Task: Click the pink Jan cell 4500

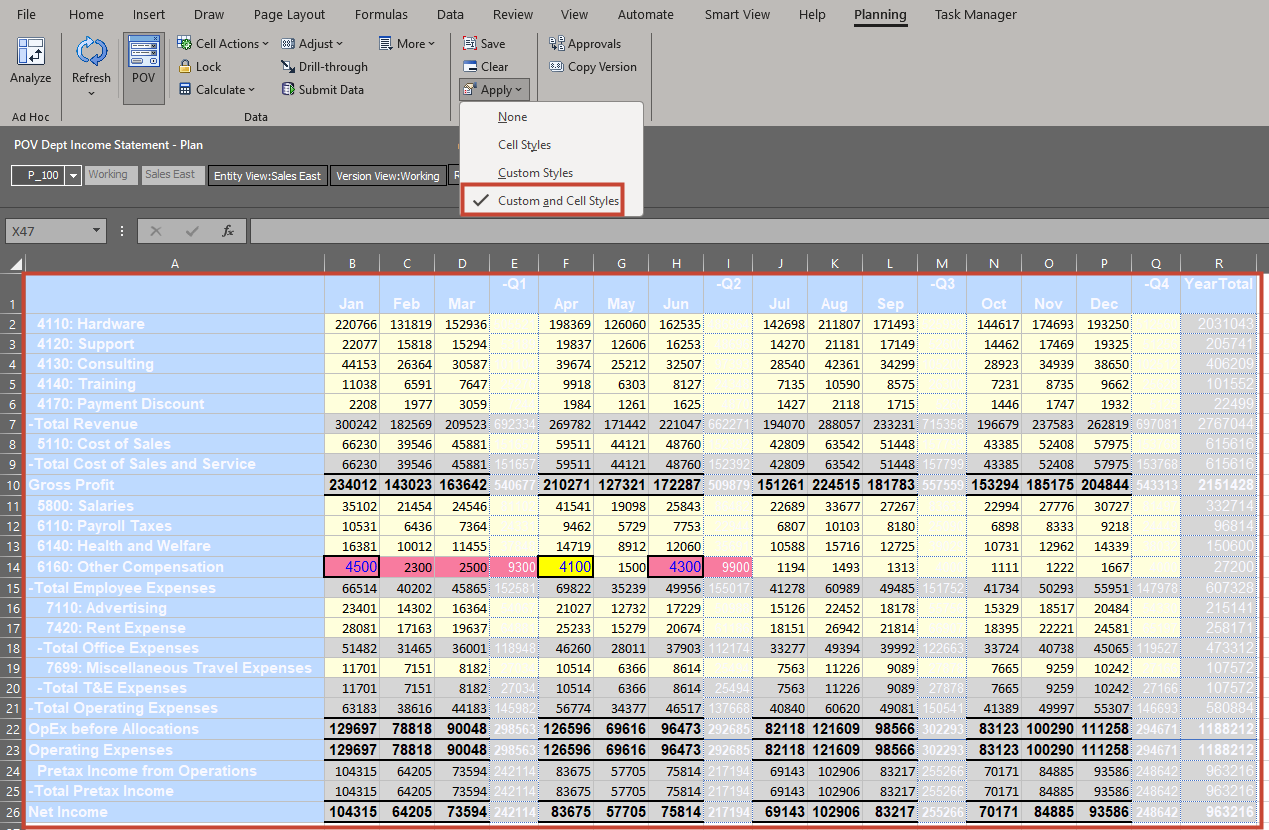Action: point(351,567)
